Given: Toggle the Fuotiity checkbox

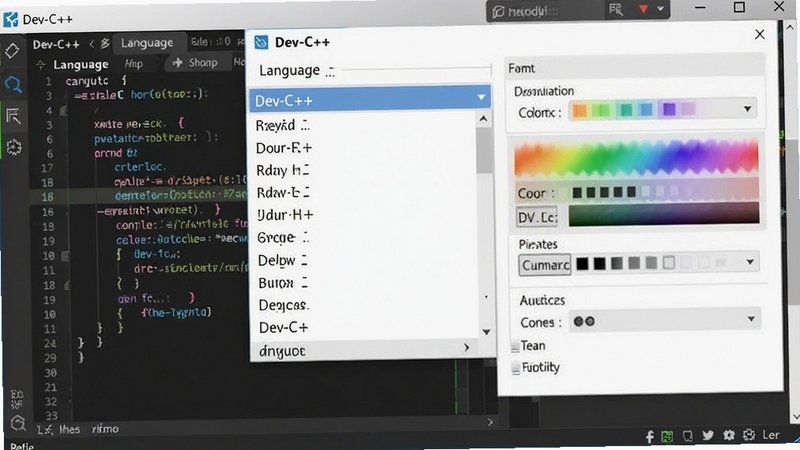Looking at the screenshot, I should pyautogui.click(x=516, y=368).
